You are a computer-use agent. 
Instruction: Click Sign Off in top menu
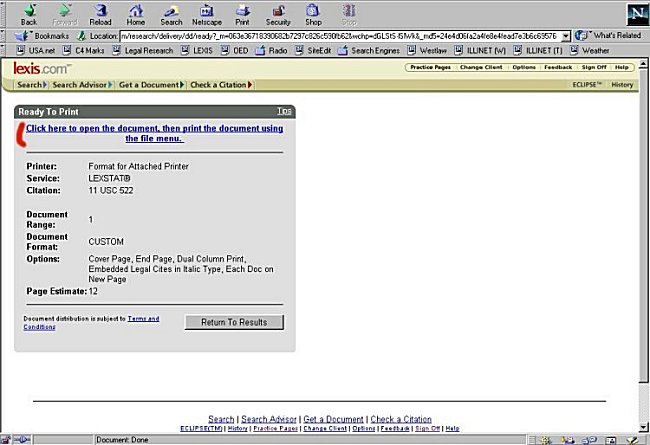coord(594,67)
